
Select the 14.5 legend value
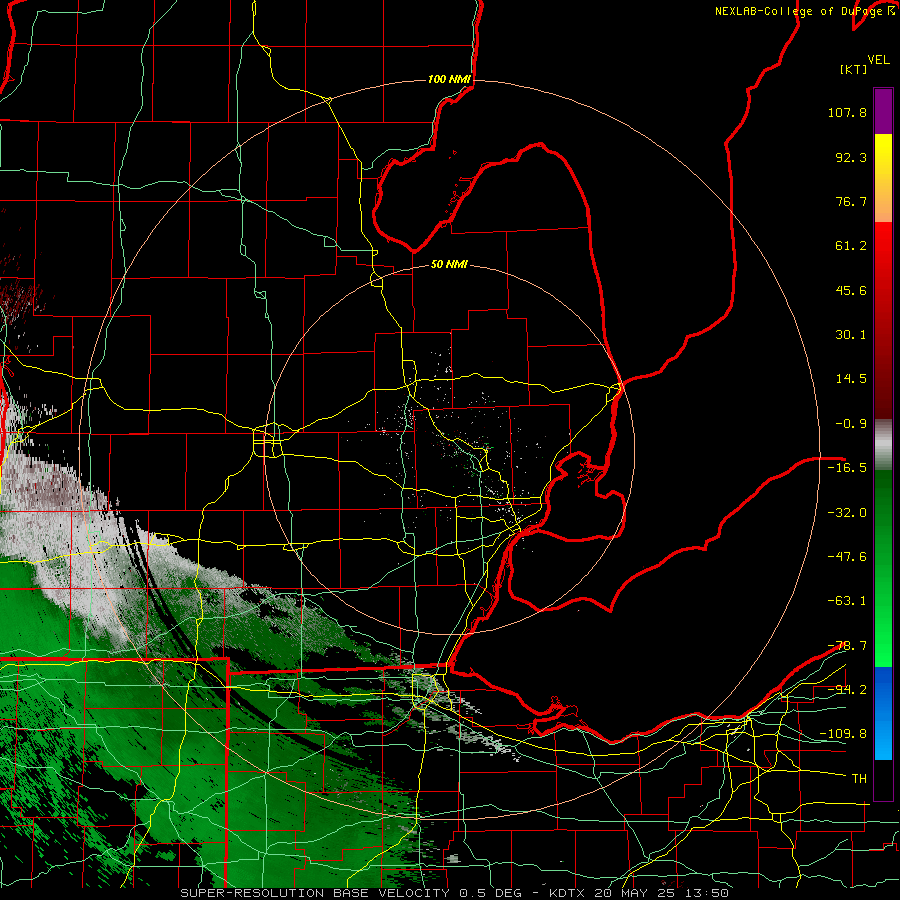coord(851,379)
